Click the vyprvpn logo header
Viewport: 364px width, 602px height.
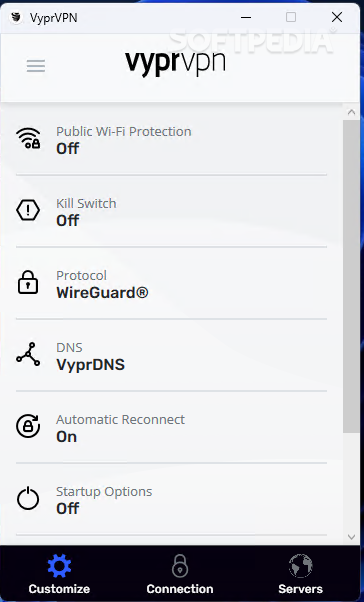(175, 63)
